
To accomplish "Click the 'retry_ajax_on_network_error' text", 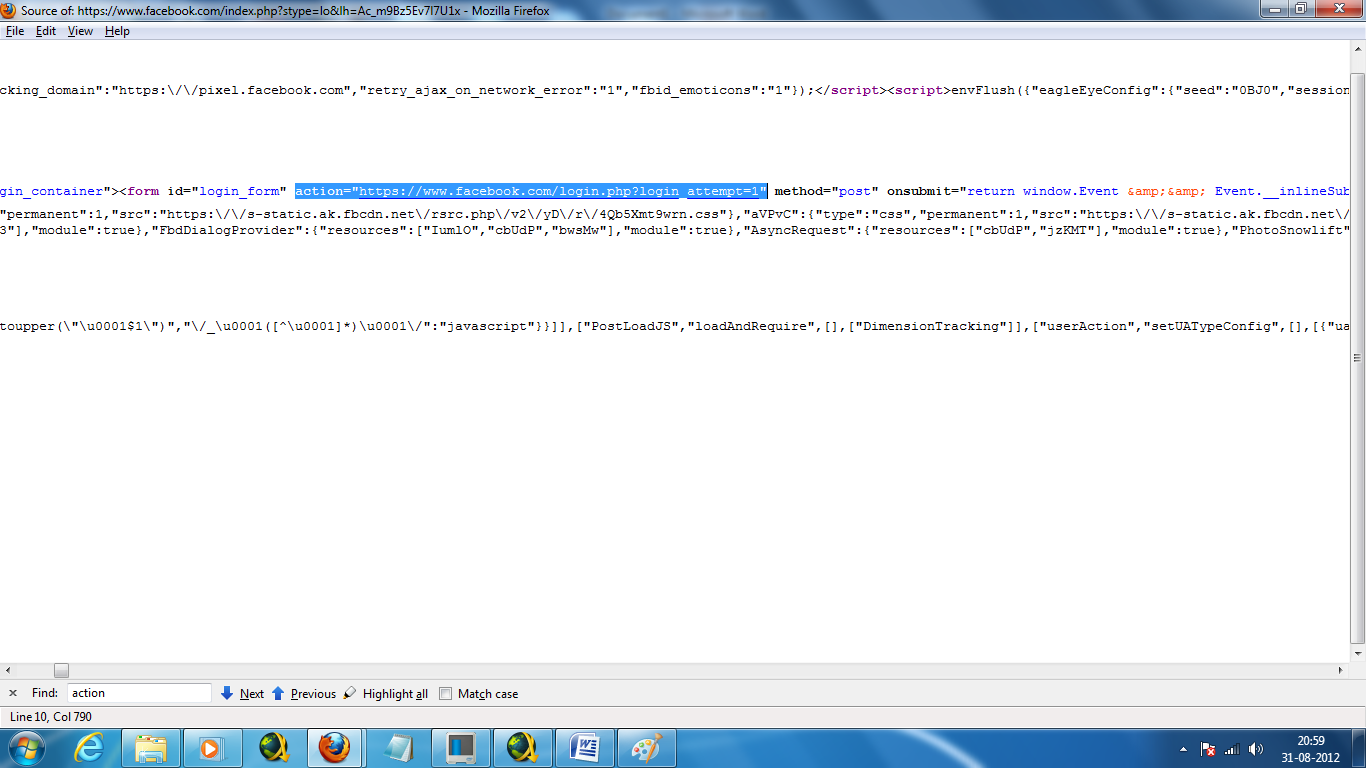I will pos(473,90).
